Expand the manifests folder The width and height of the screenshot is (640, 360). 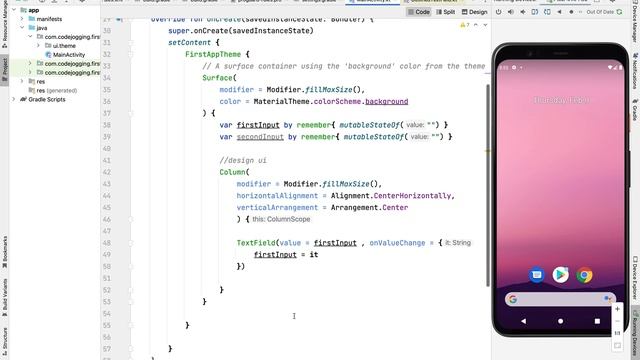coord(22,19)
